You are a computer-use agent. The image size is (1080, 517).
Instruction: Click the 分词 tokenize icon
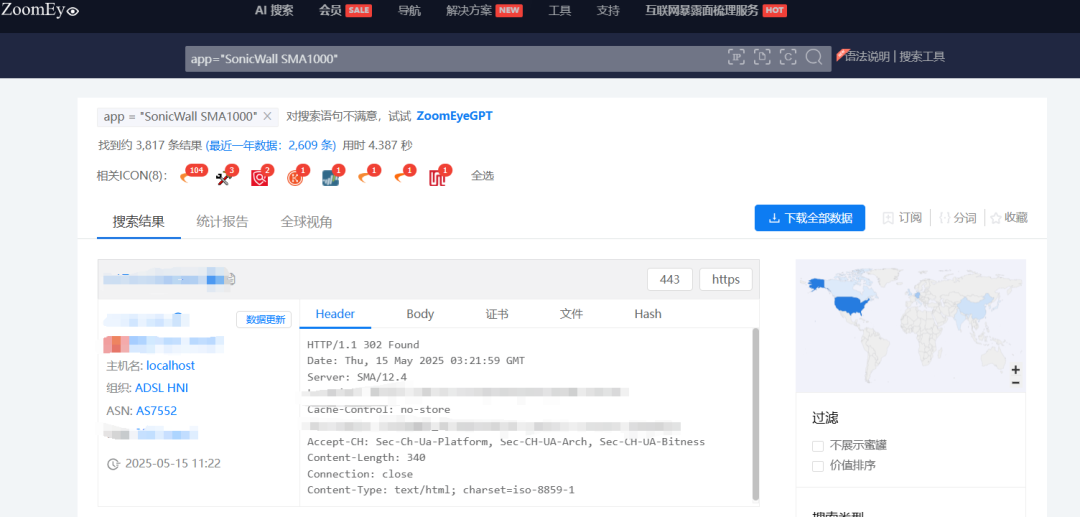[x=945, y=218]
